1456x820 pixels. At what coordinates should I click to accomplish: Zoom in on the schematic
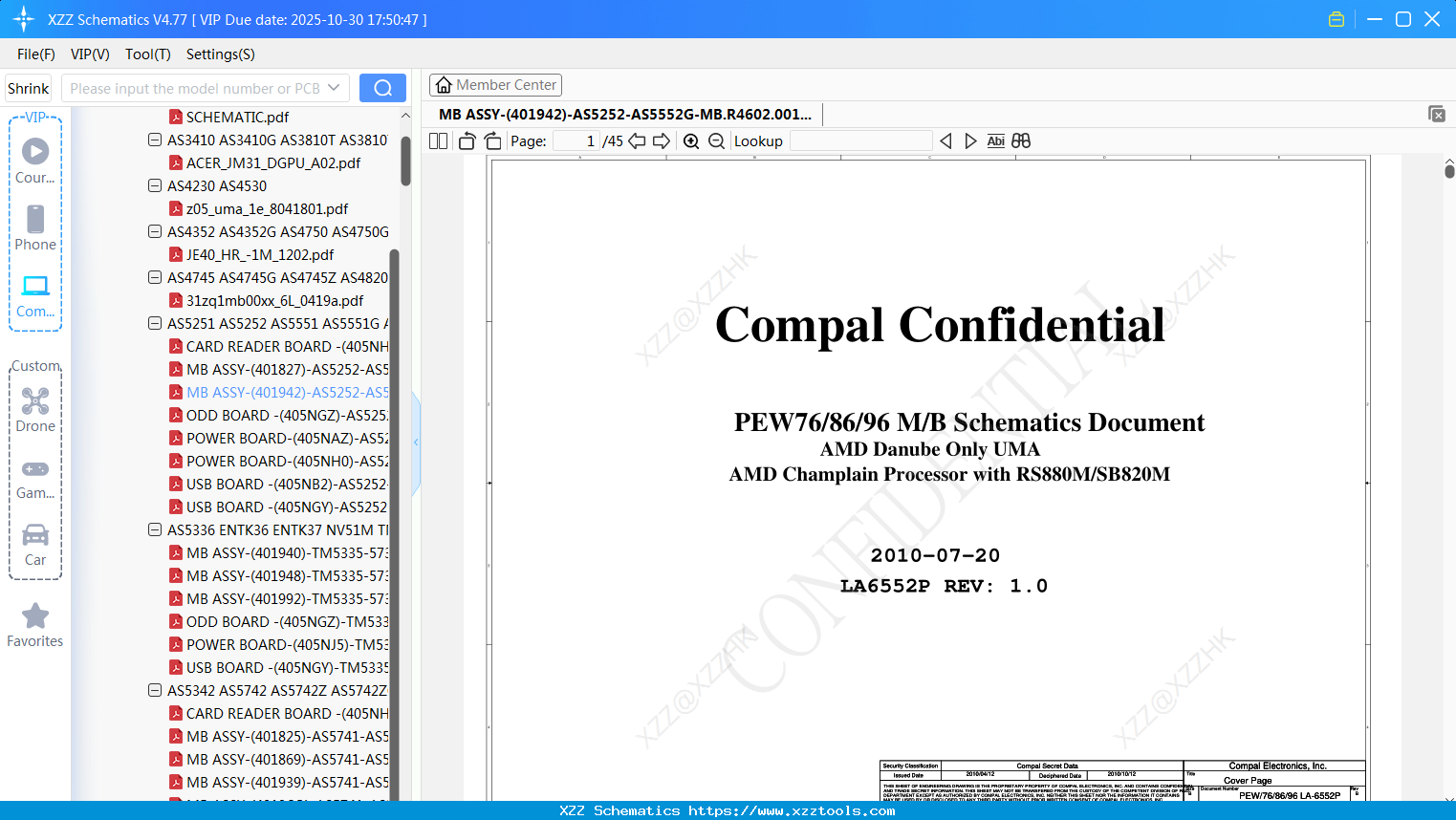point(691,141)
